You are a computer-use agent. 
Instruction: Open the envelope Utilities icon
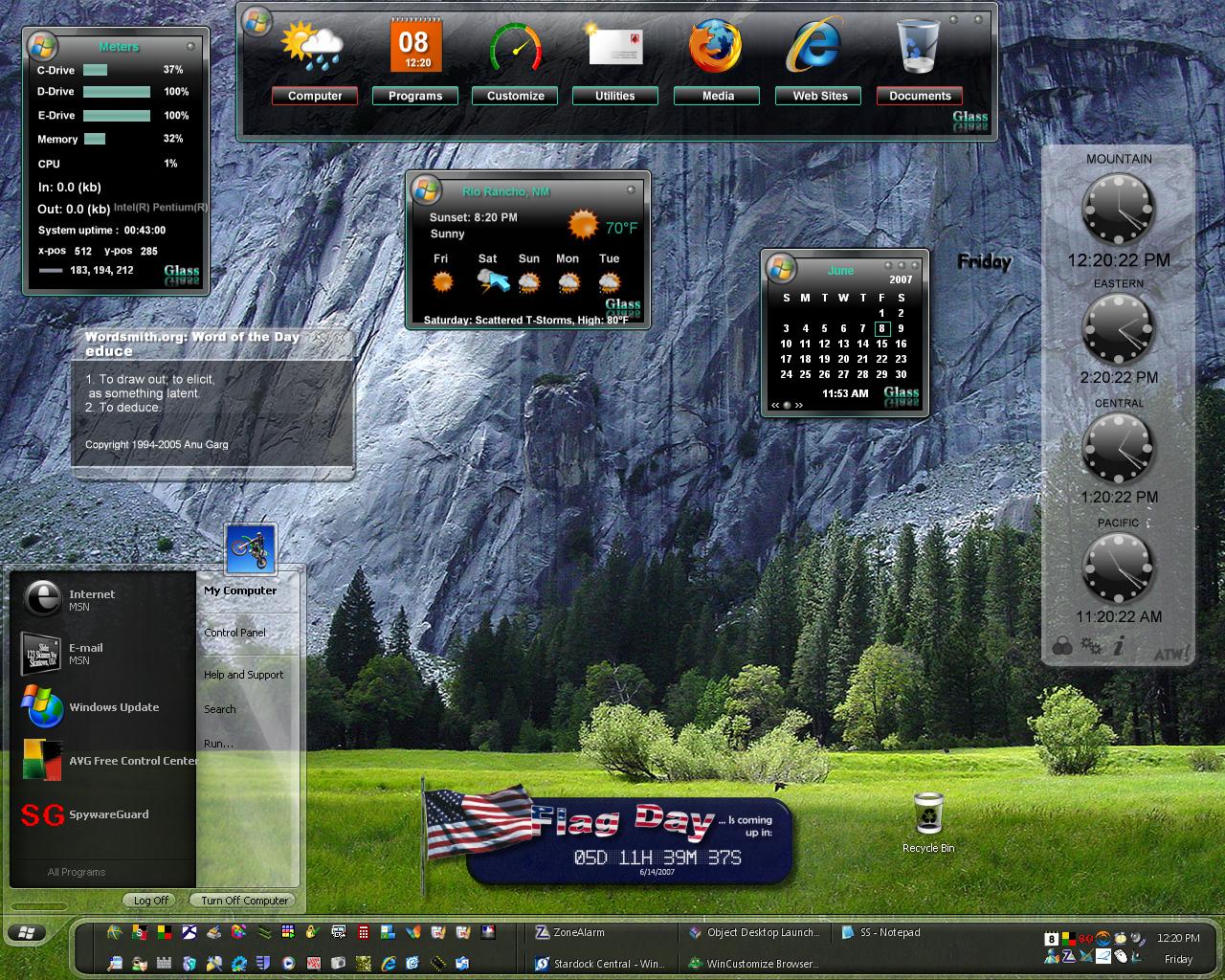tap(614, 45)
